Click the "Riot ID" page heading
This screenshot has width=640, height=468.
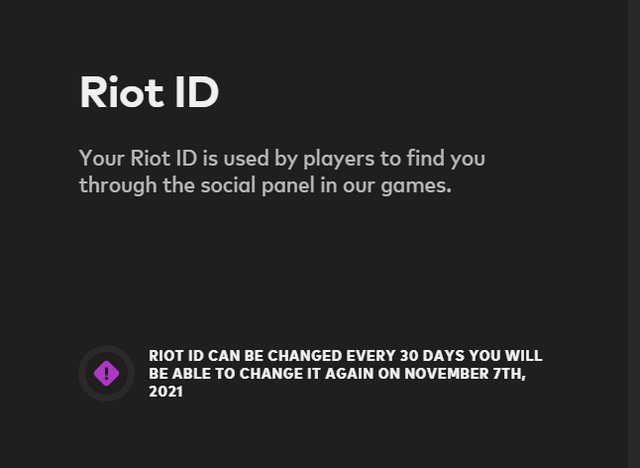149,93
